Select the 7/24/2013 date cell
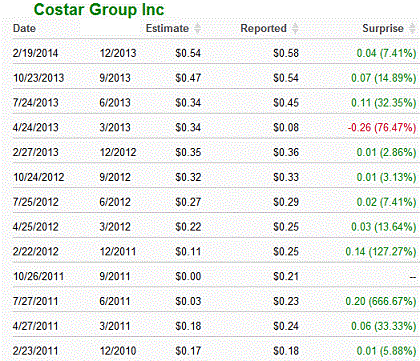The image size is (420, 361). click(36, 103)
